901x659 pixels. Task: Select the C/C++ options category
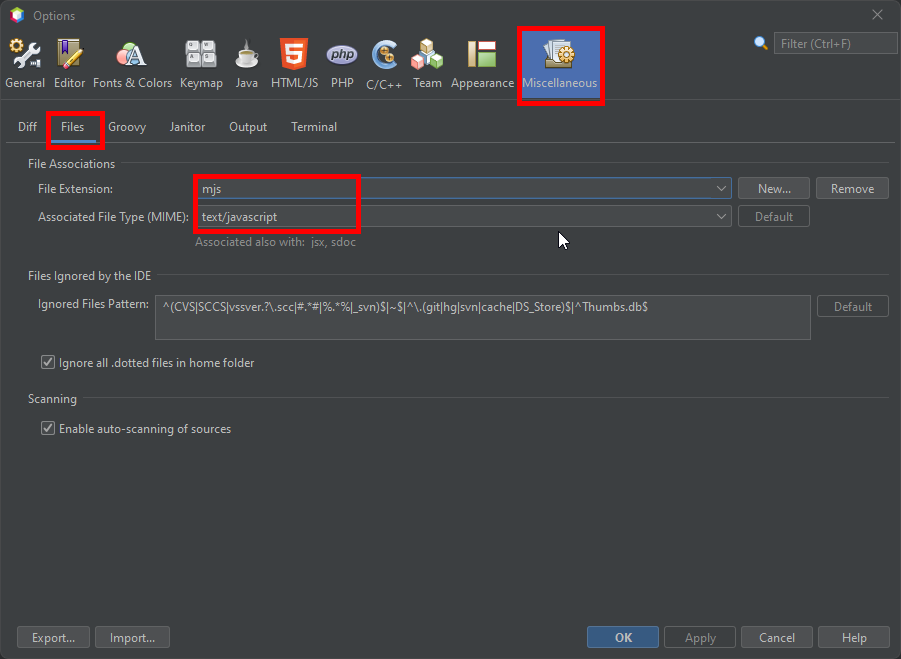point(384,64)
